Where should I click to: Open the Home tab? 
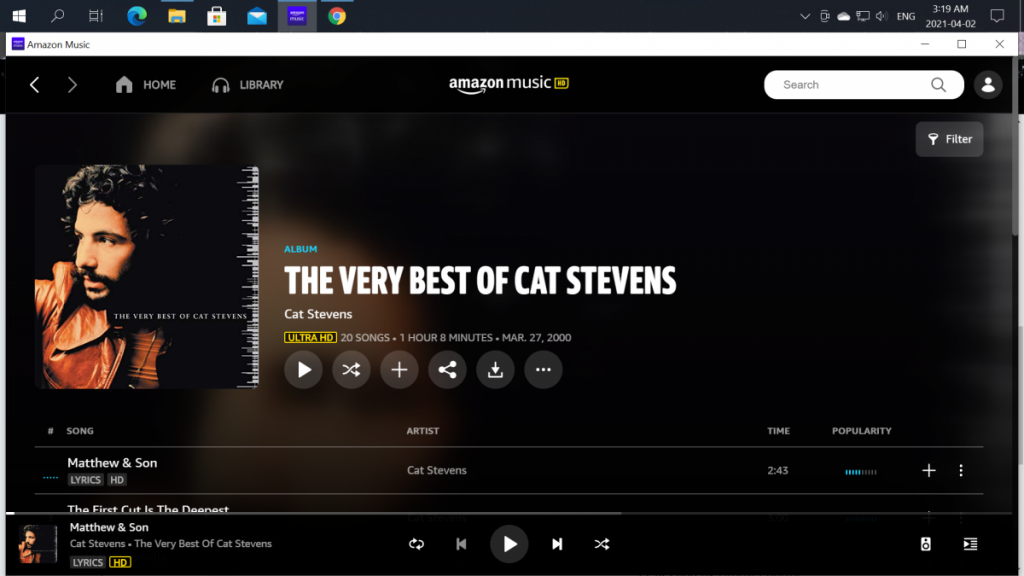pyautogui.click(x=146, y=85)
